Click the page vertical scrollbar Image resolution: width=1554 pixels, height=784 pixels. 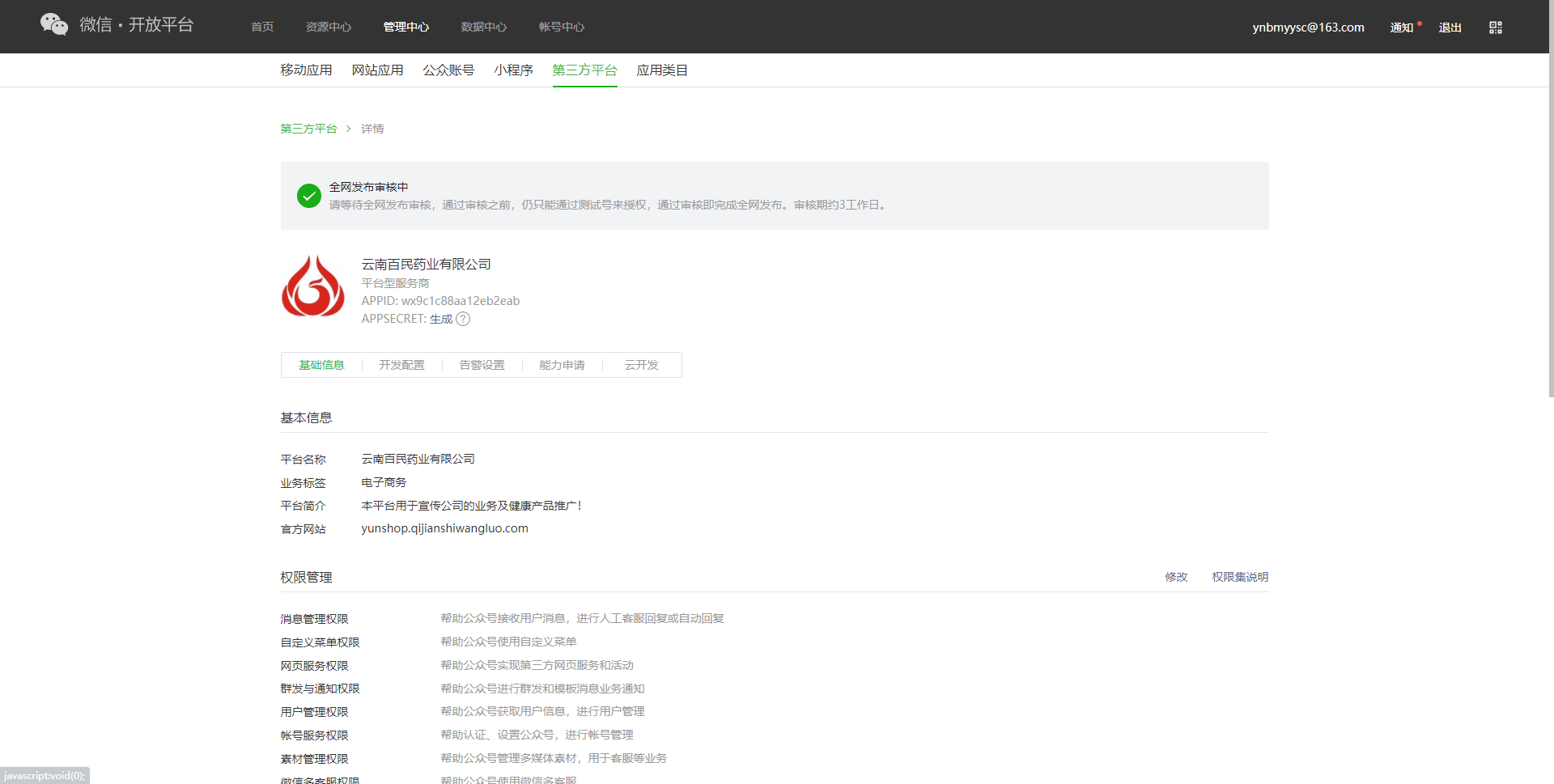click(x=1551, y=198)
